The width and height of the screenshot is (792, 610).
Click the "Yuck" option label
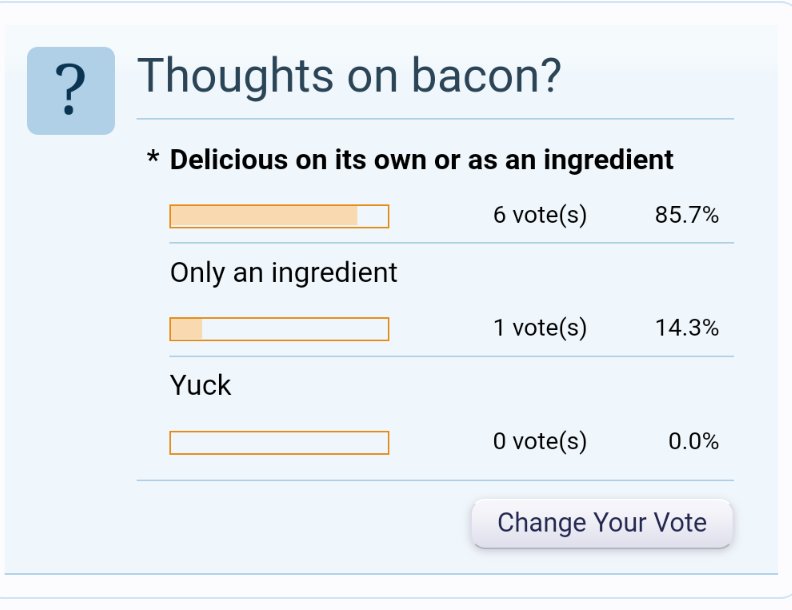click(x=200, y=386)
